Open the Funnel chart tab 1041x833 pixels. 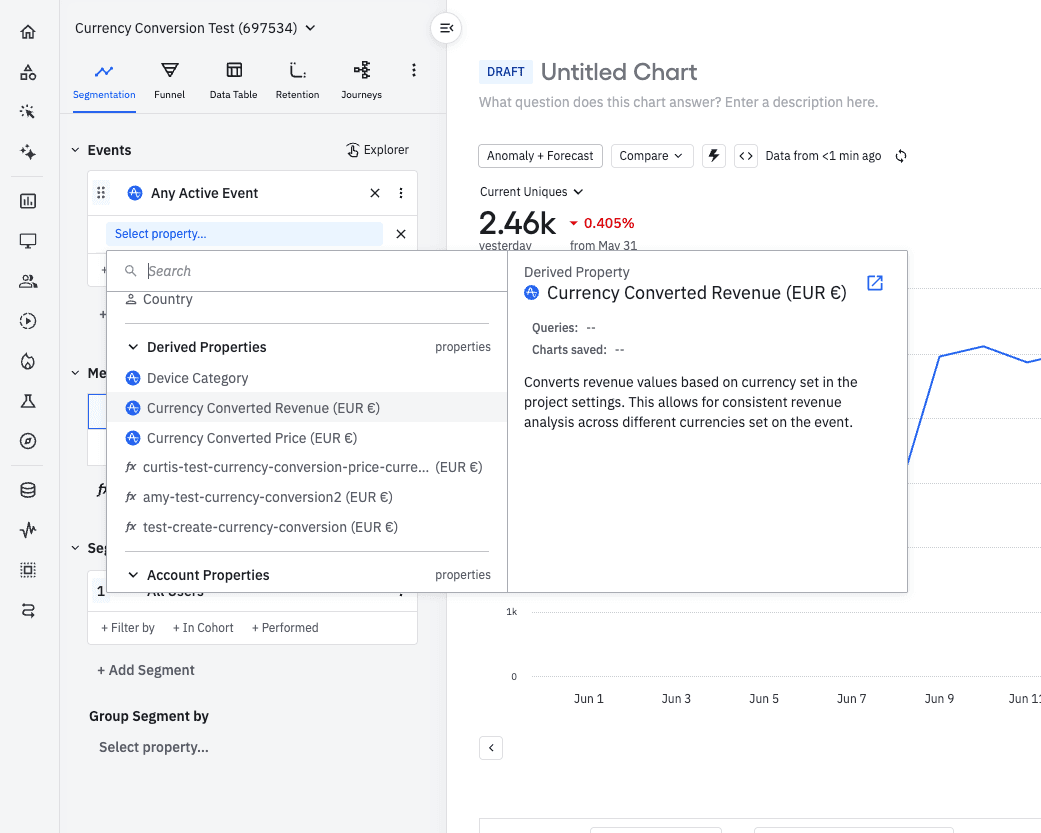pos(169,79)
